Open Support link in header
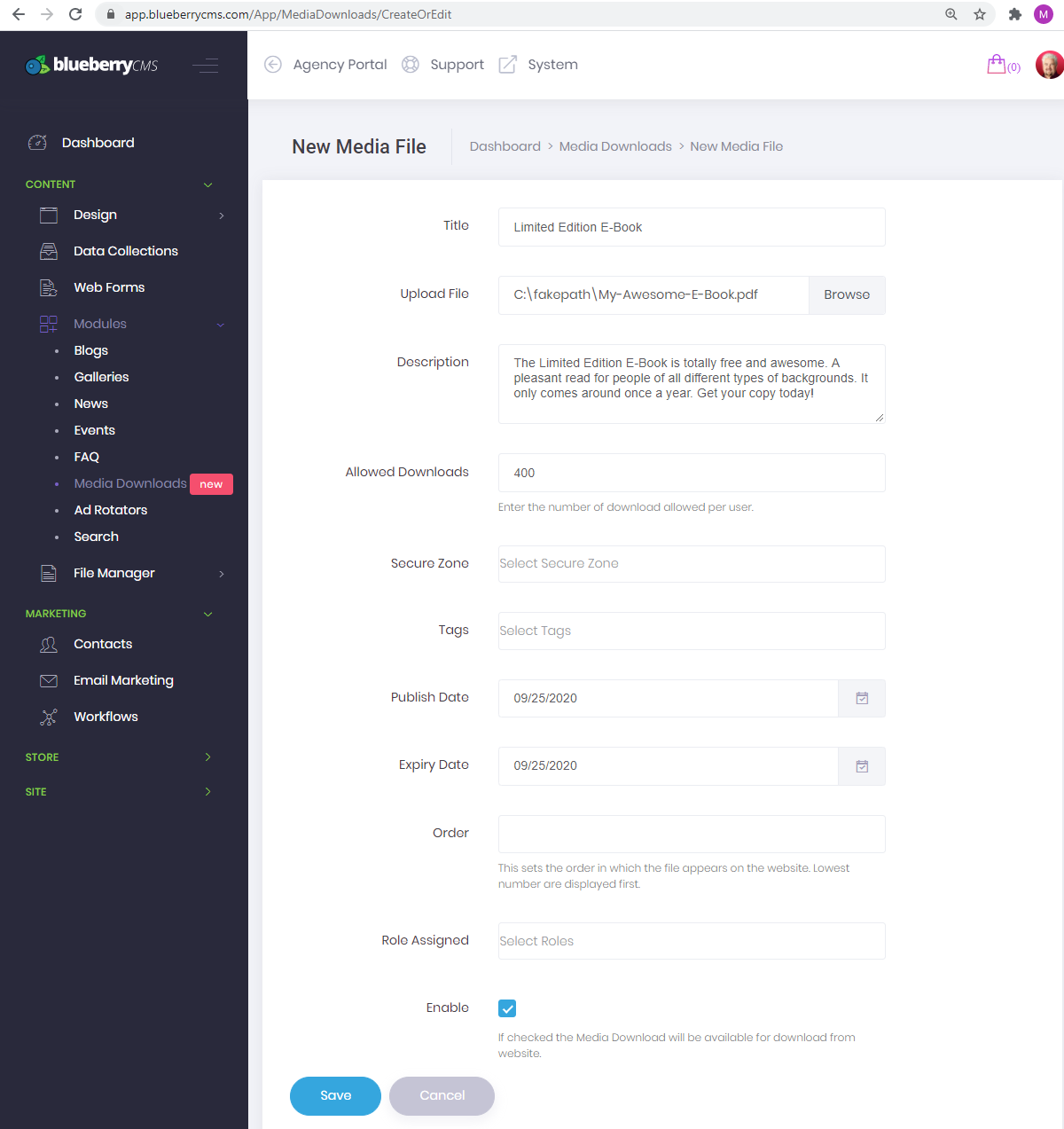This screenshot has width=1064, height=1129. click(x=458, y=65)
